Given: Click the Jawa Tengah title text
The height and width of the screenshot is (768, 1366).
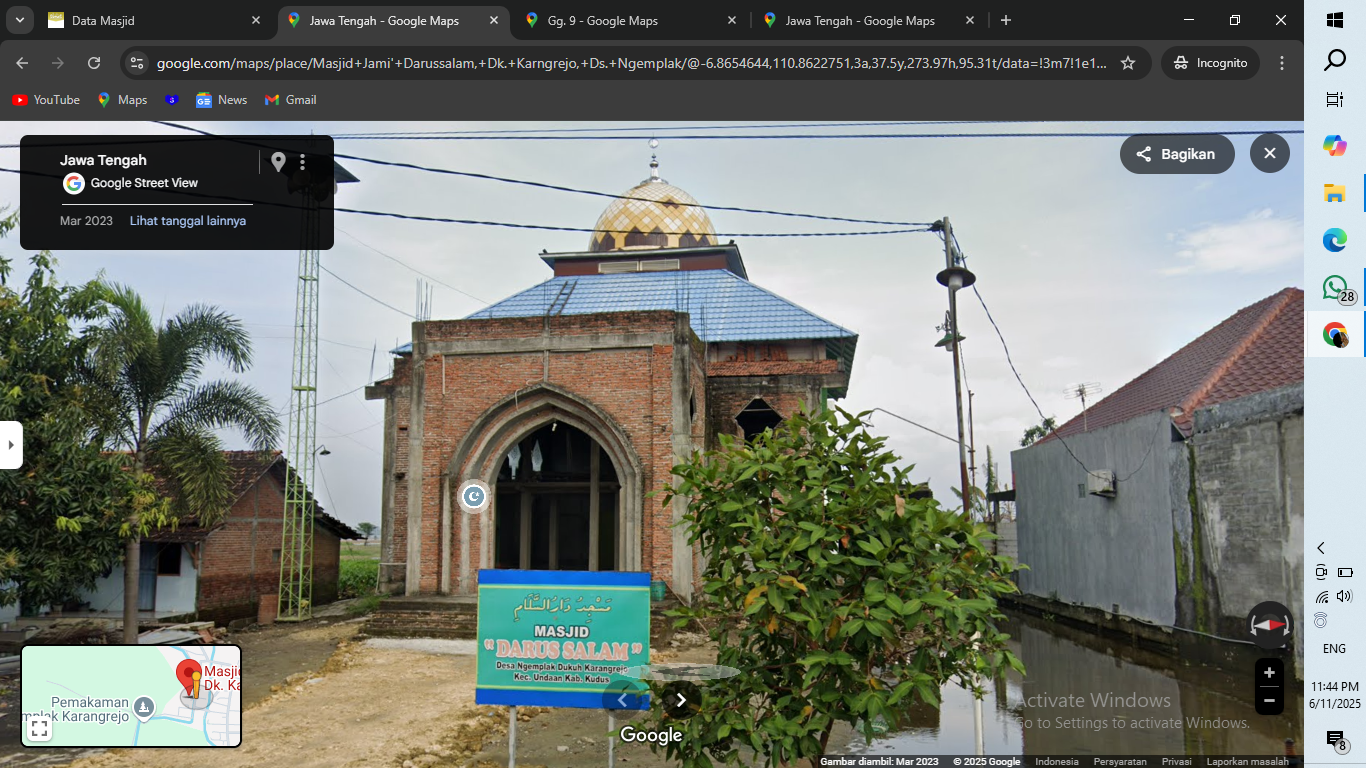Looking at the screenshot, I should (x=103, y=160).
